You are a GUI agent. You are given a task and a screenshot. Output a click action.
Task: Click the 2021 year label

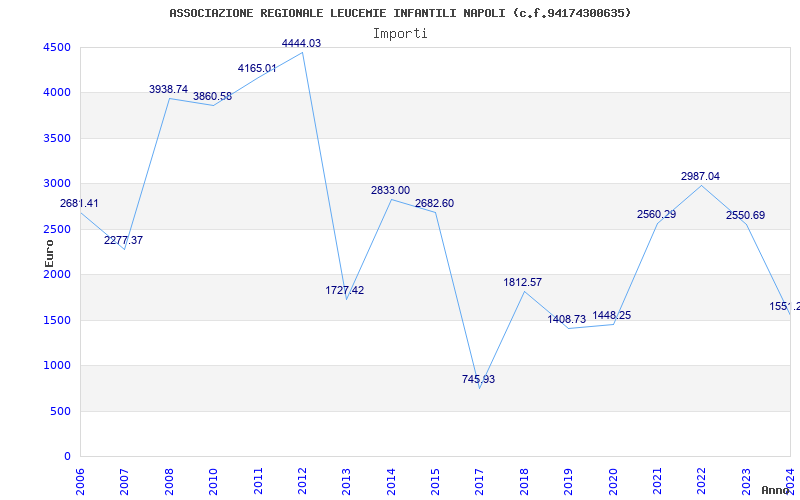(657, 482)
